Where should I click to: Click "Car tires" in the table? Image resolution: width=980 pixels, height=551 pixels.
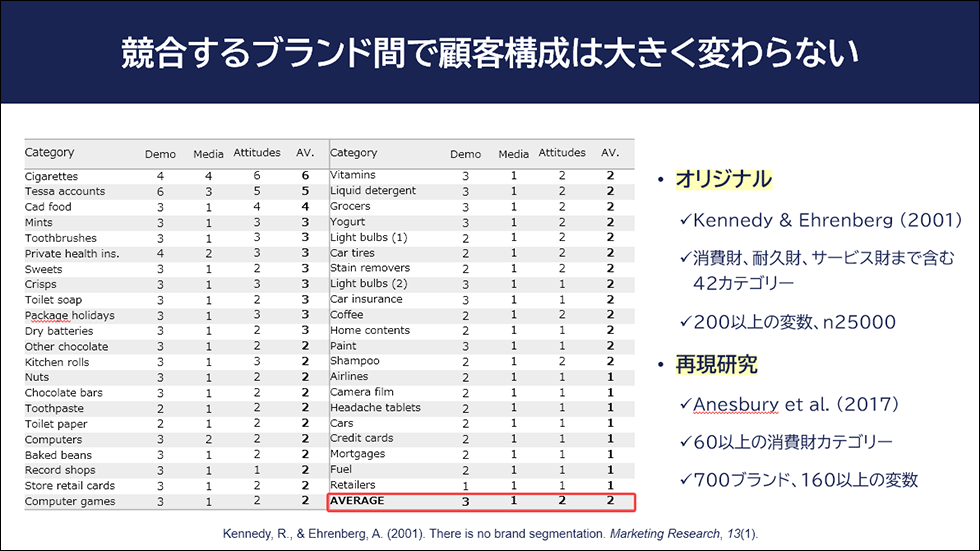point(352,253)
